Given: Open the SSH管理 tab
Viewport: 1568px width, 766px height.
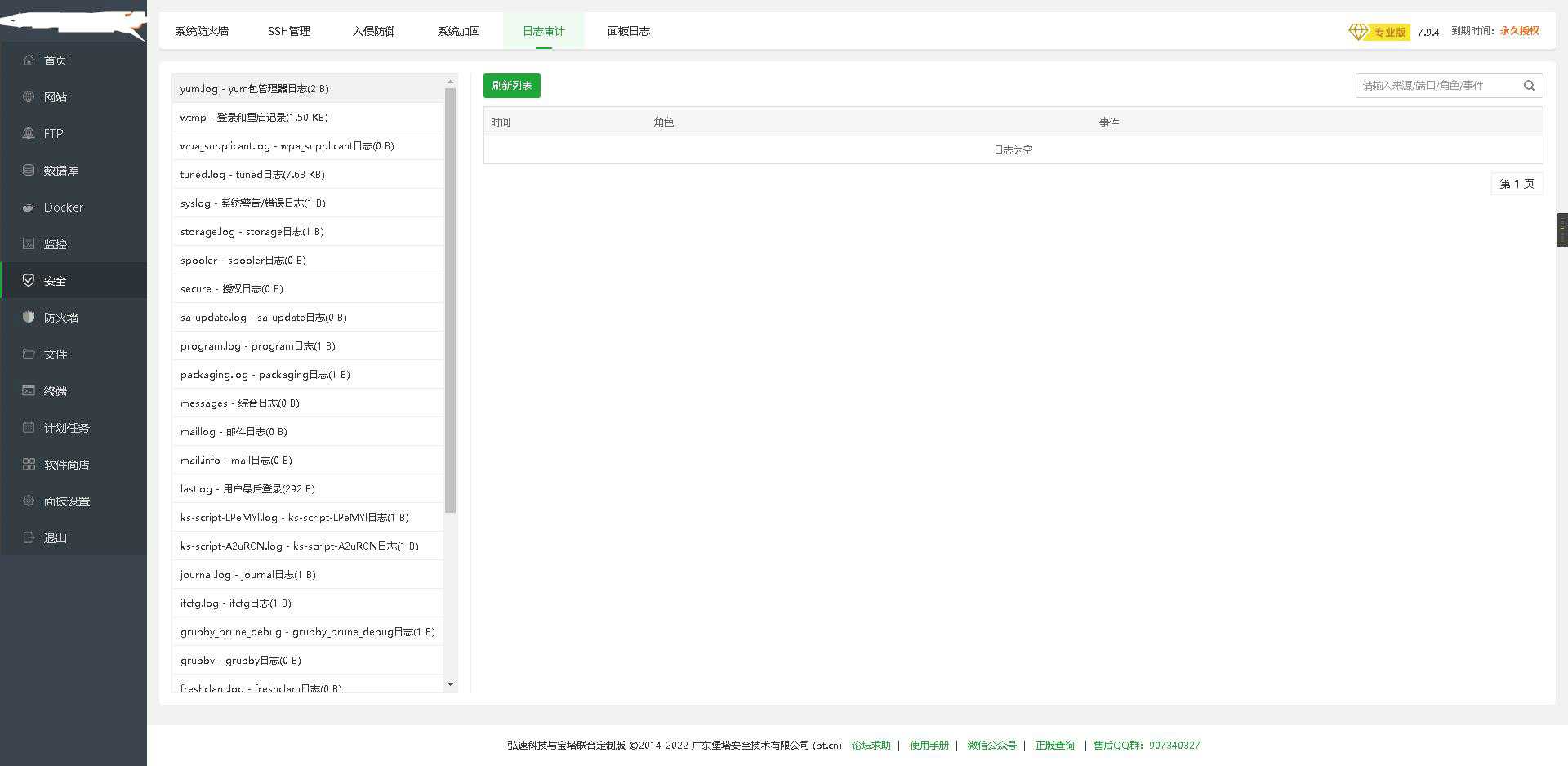Looking at the screenshot, I should 289,31.
